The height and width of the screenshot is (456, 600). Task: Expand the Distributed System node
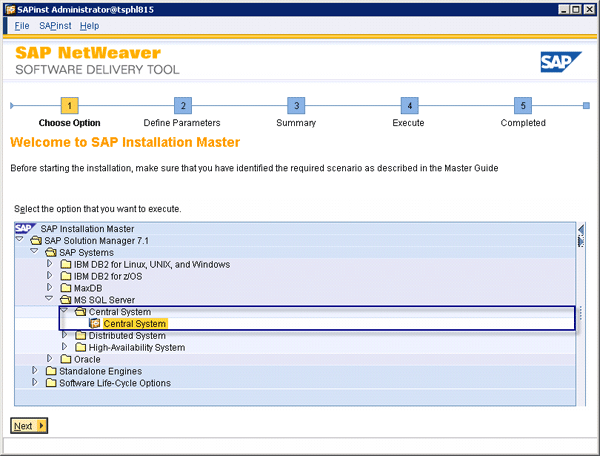point(64,336)
